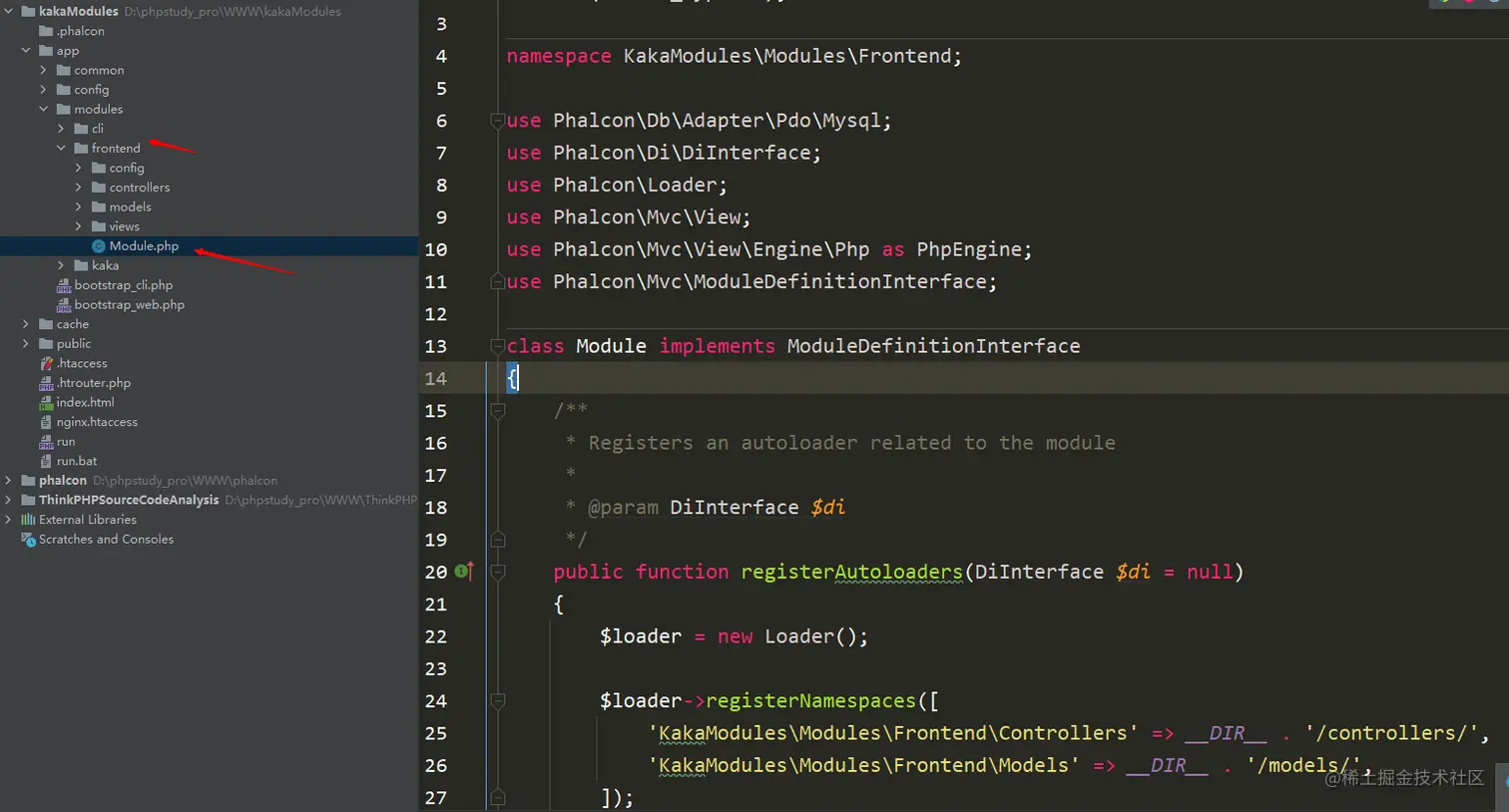Click the nginx.htaccess file icon
This screenshot has height=812, width=1509.
46,422
